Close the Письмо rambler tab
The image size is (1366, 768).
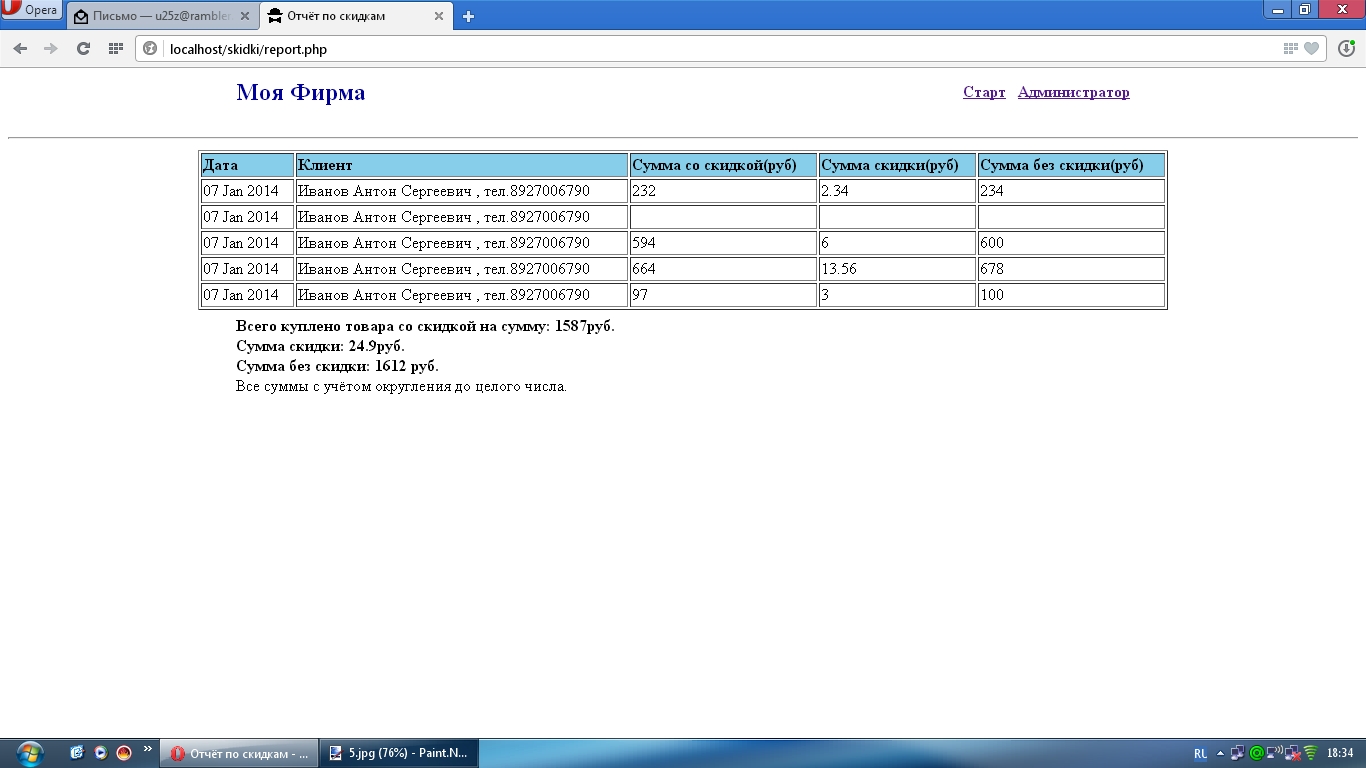[244, 16]
